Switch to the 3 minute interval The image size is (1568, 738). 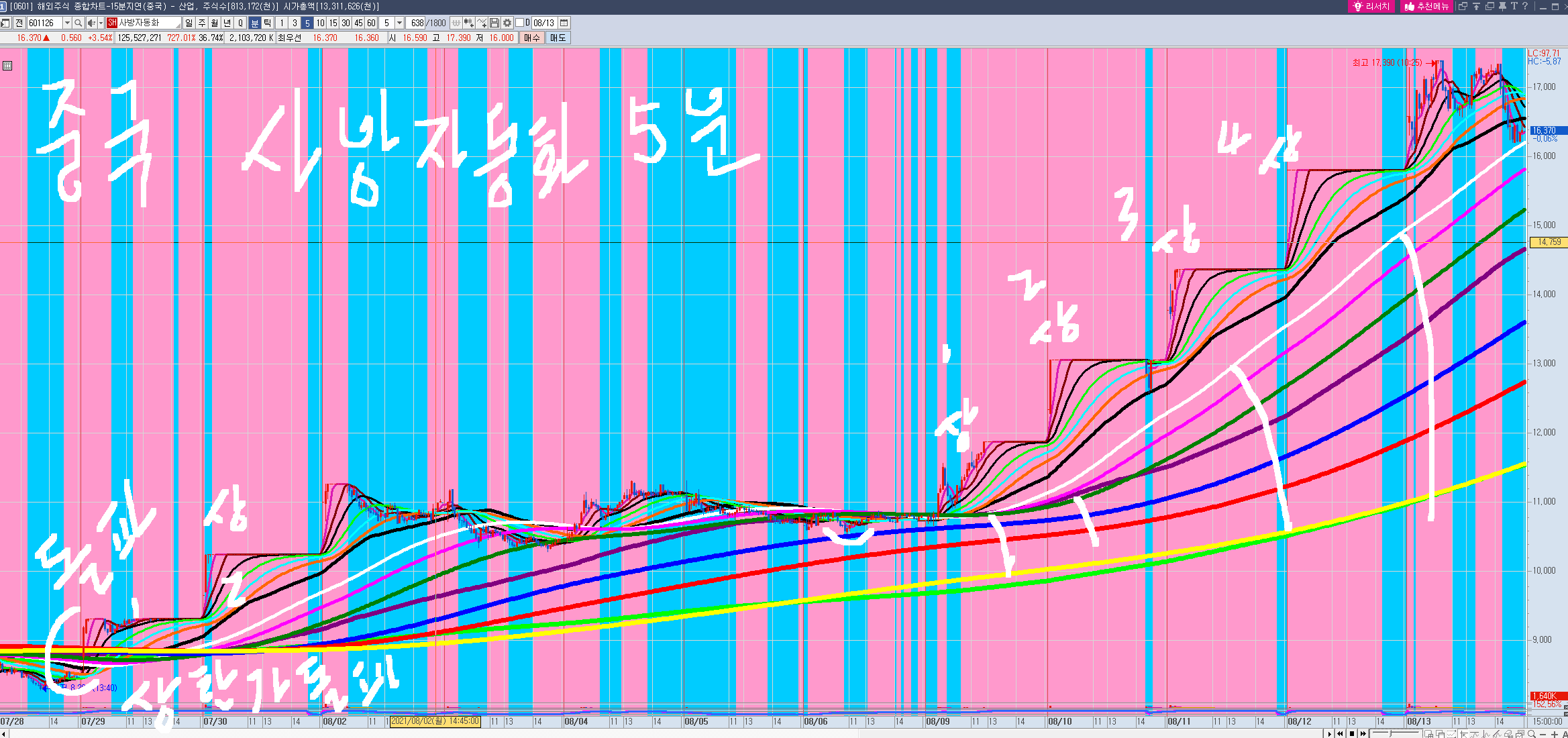point(295,23)
